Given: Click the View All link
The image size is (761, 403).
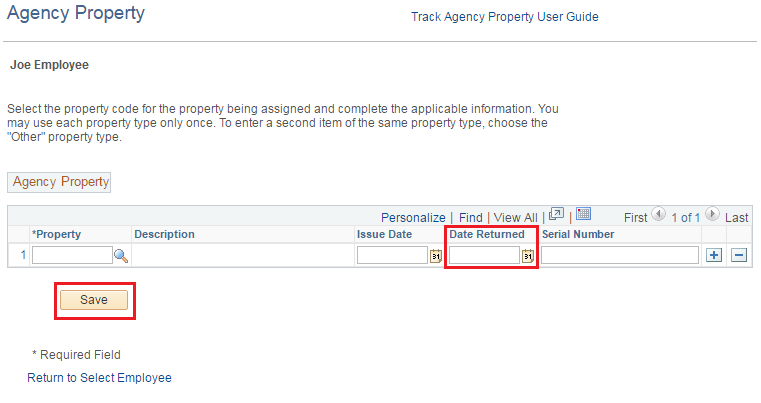Looking at the screenshot, I should coord(515,217).
